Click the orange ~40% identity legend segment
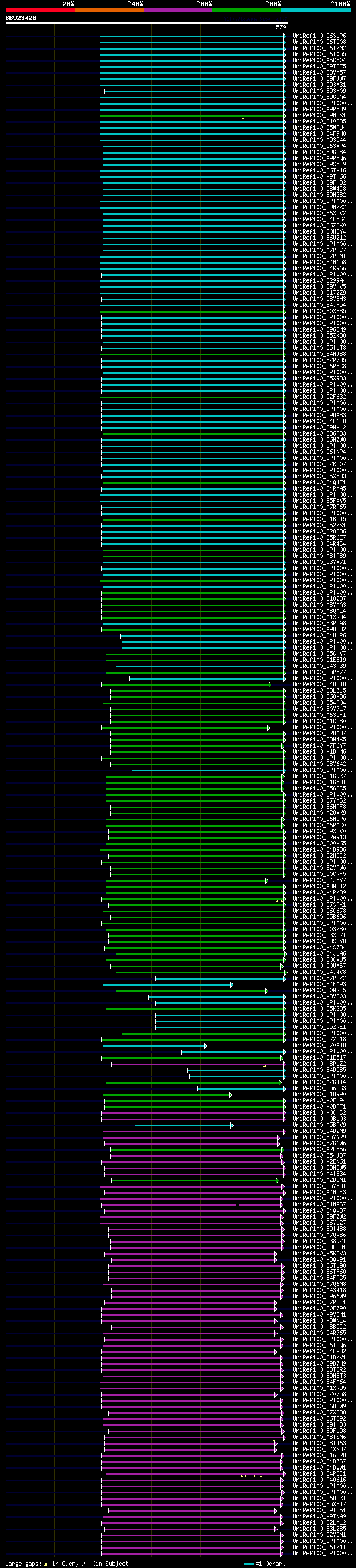 coord(109,10)
